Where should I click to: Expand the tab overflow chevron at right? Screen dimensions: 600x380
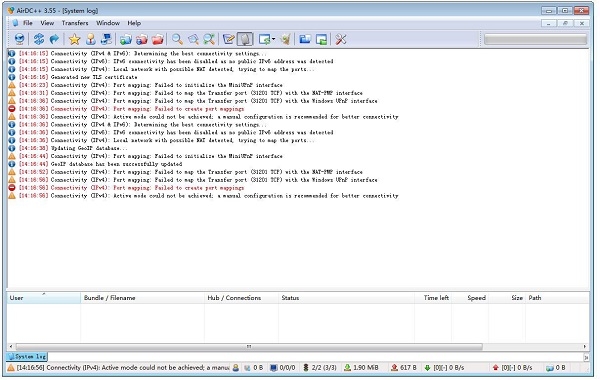585,357
